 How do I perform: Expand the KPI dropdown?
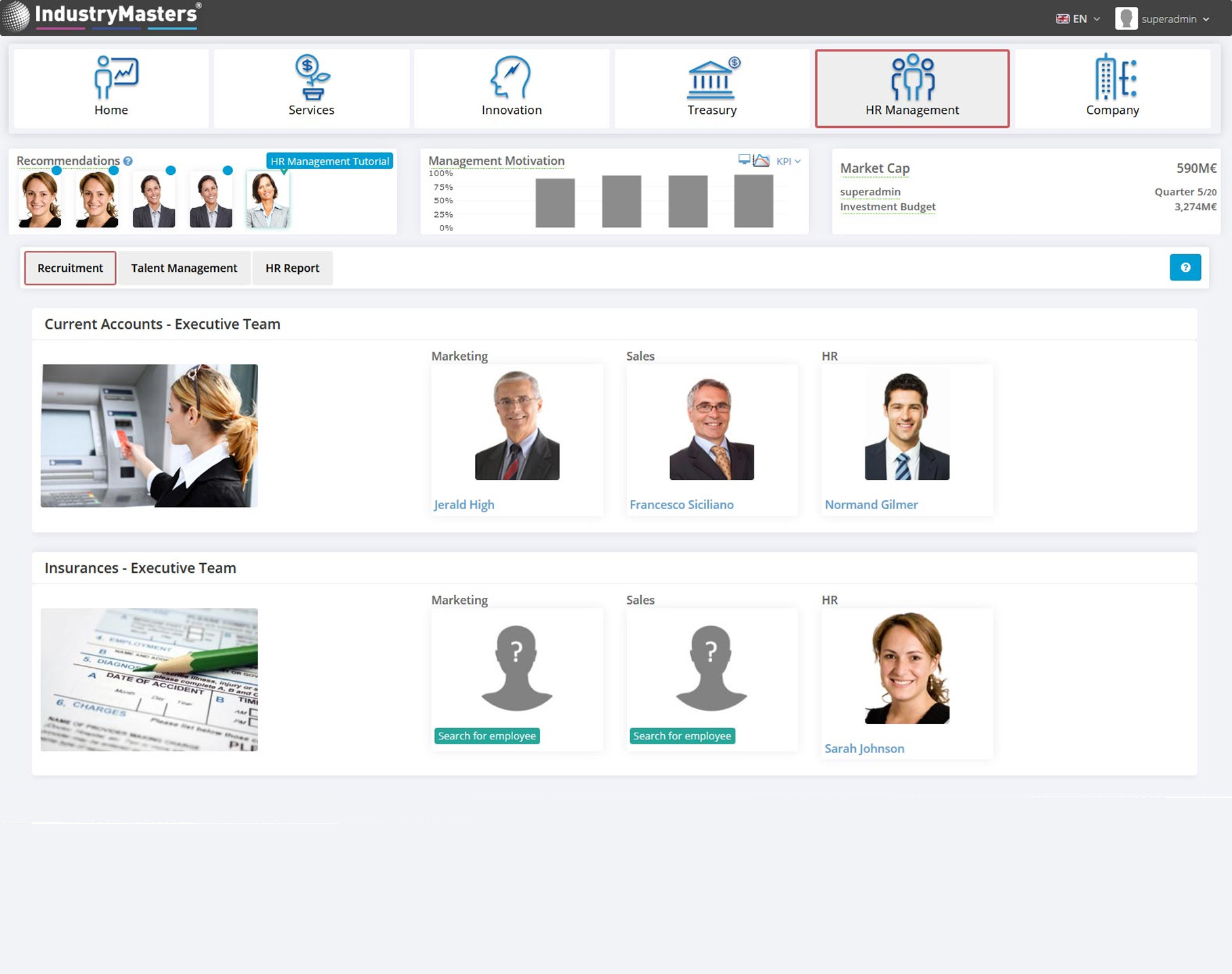(x=788, y=161)
